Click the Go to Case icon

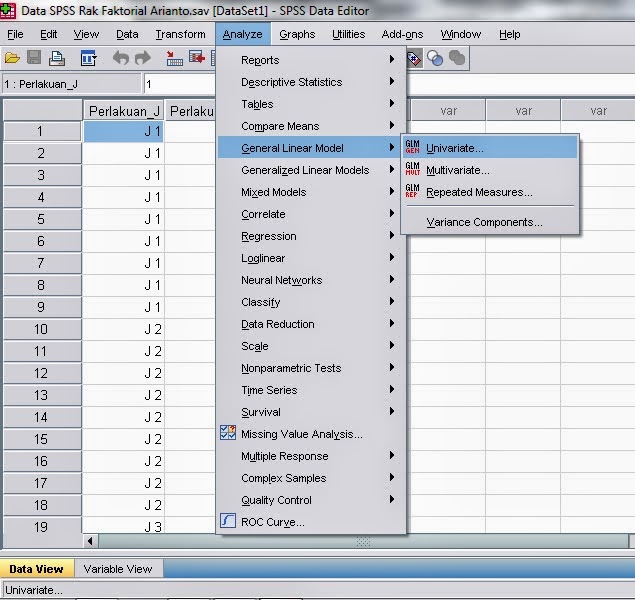pos(174,59)
